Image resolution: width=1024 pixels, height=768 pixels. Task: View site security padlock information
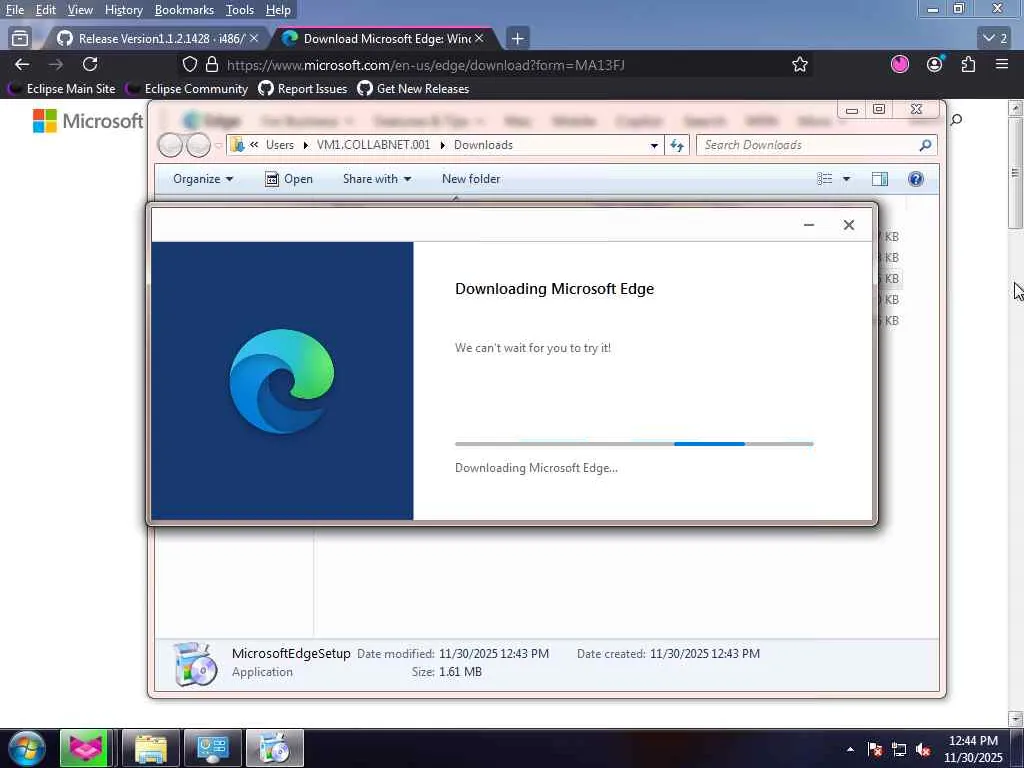[x=212, y=65]
